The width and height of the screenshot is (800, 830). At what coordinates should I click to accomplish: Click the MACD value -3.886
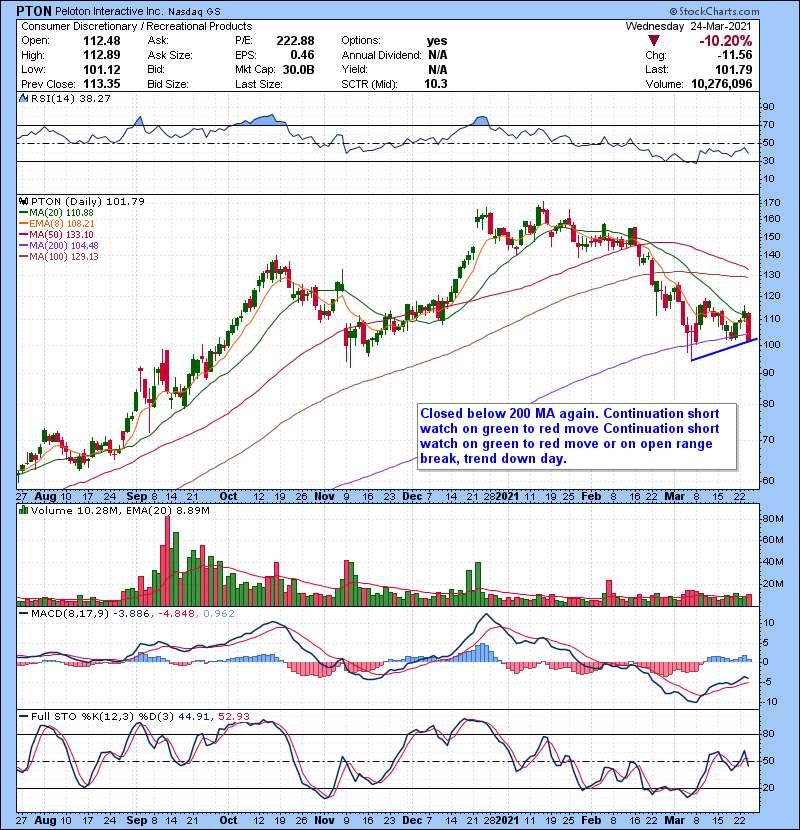point(132,614)
